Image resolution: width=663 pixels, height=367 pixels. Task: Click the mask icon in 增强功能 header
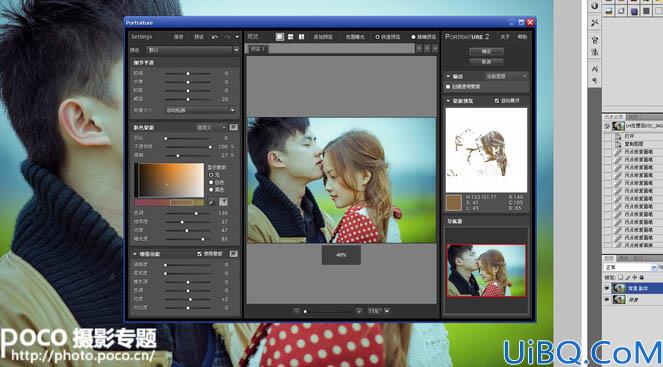[x=233, y=254]
